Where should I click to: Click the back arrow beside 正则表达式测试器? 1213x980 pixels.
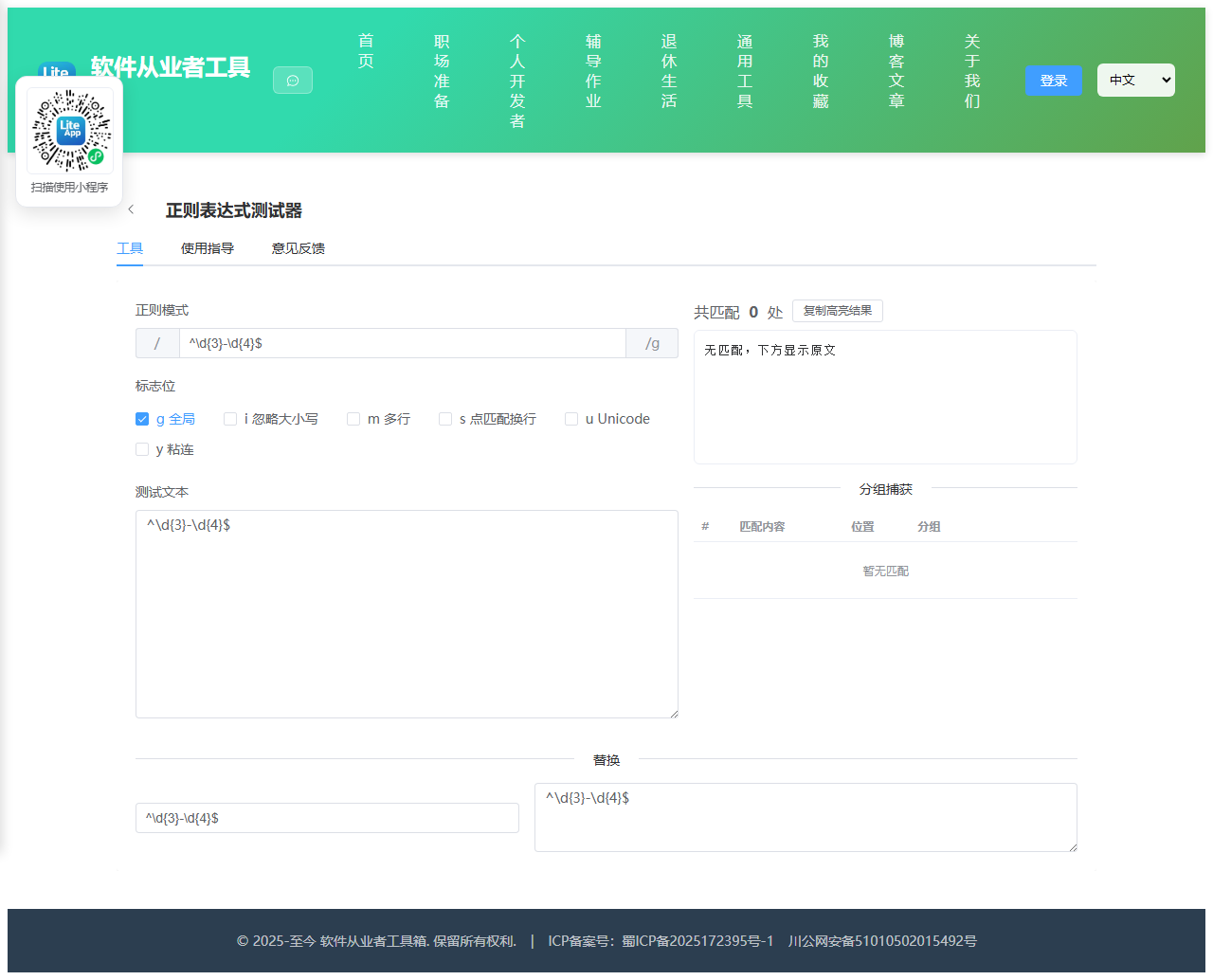(x=131, y=209)
